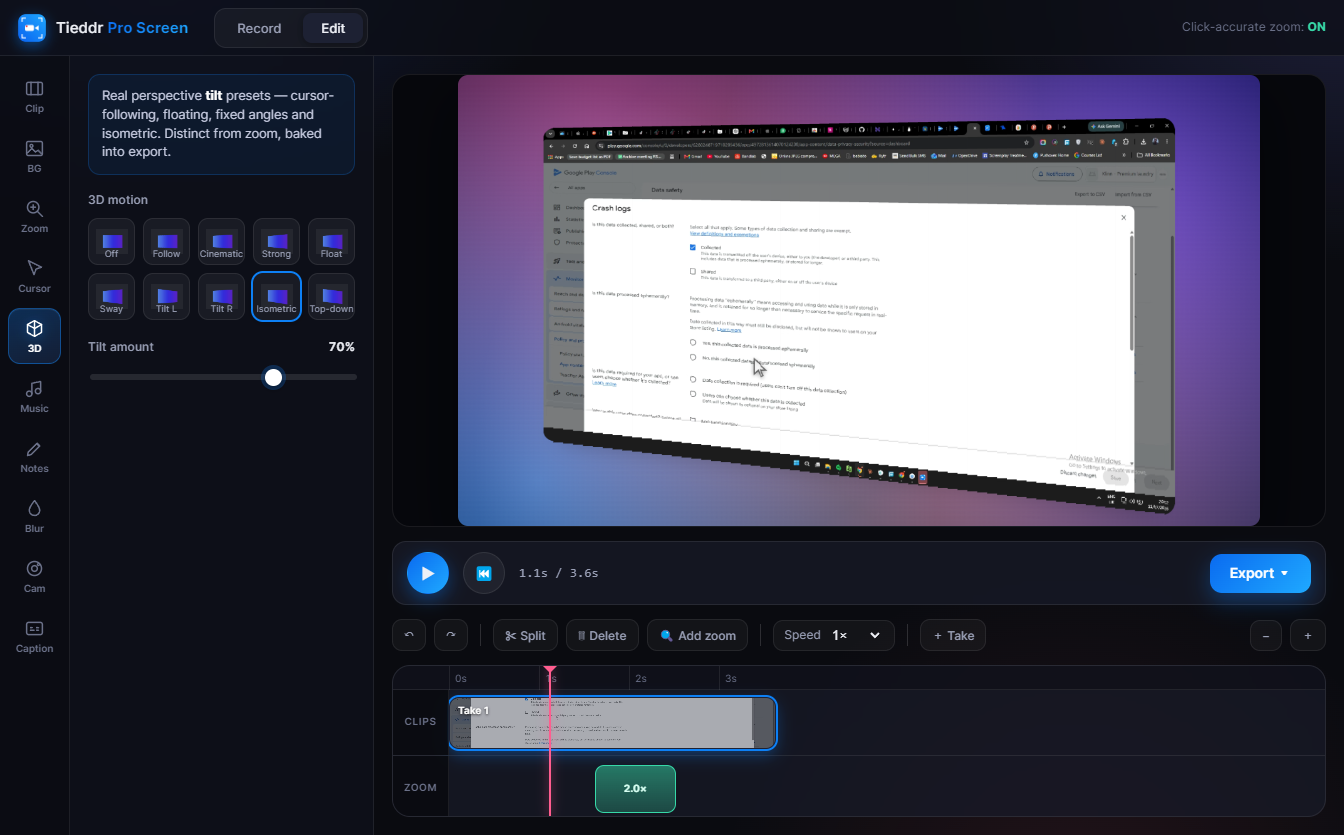Open the Blur panel
1344x835 pixels.
click(x=34, y=517)
